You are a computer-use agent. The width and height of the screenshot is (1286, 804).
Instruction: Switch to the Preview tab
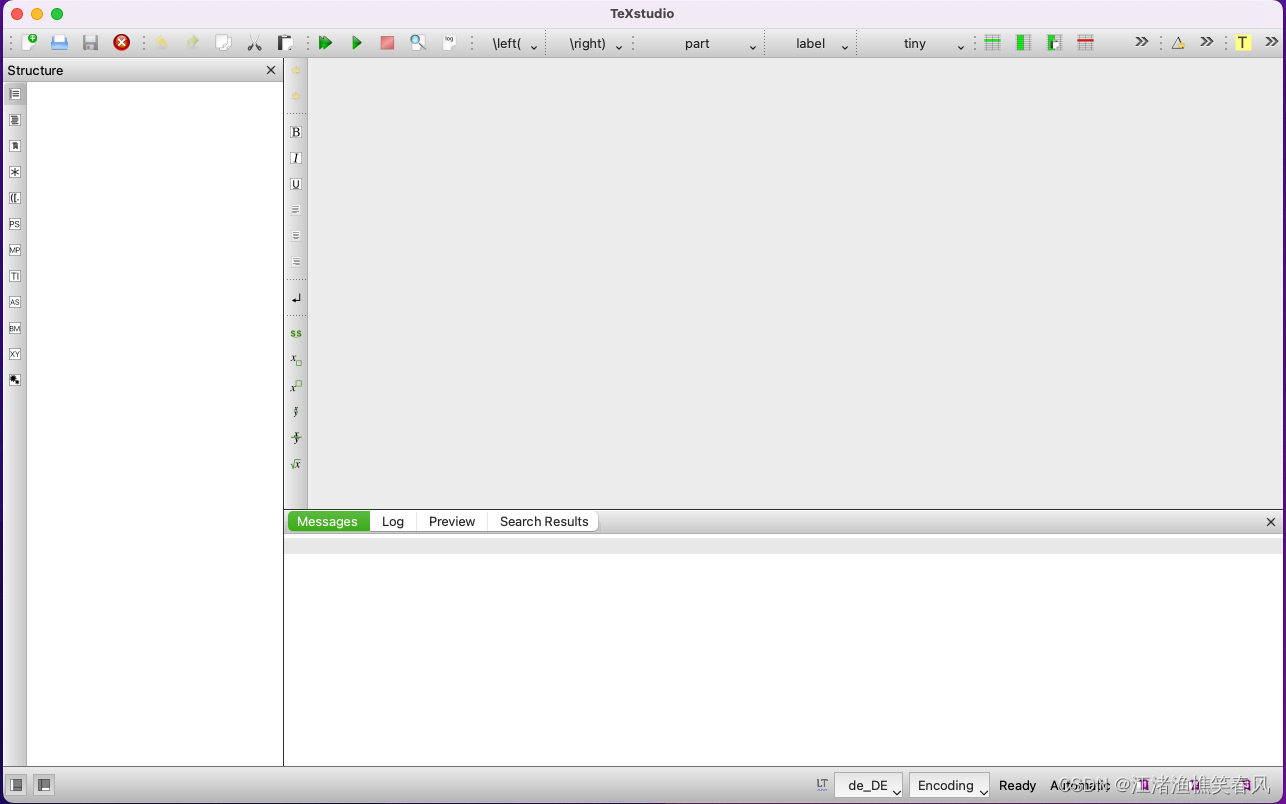tap(451, 521)
